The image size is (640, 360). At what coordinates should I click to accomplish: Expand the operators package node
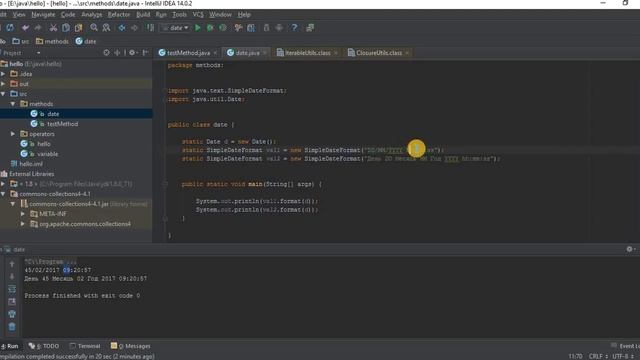(13, 134)
